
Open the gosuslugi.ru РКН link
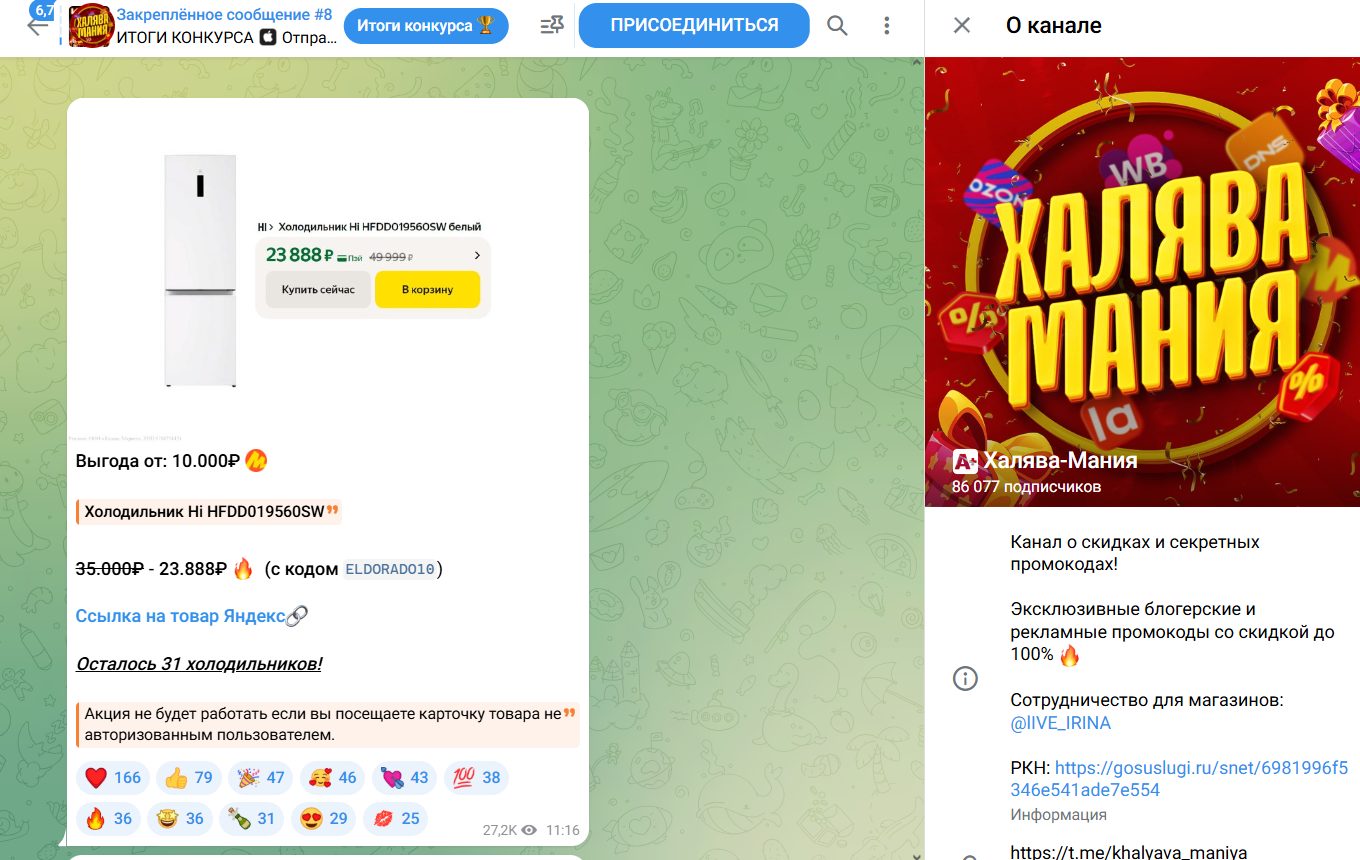click(1179, 779)
